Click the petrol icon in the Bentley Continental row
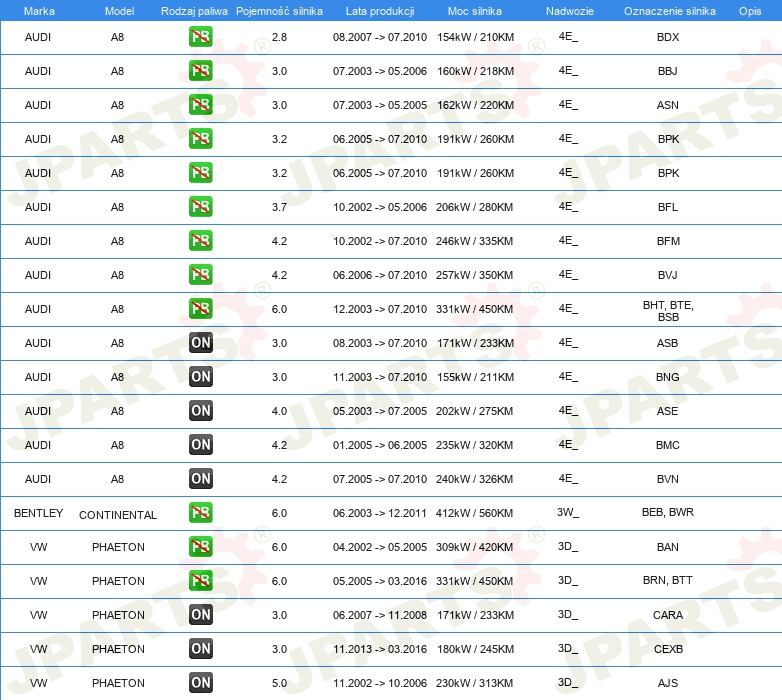Viewport: 782px width, 700px height. [x=200, y=512]
